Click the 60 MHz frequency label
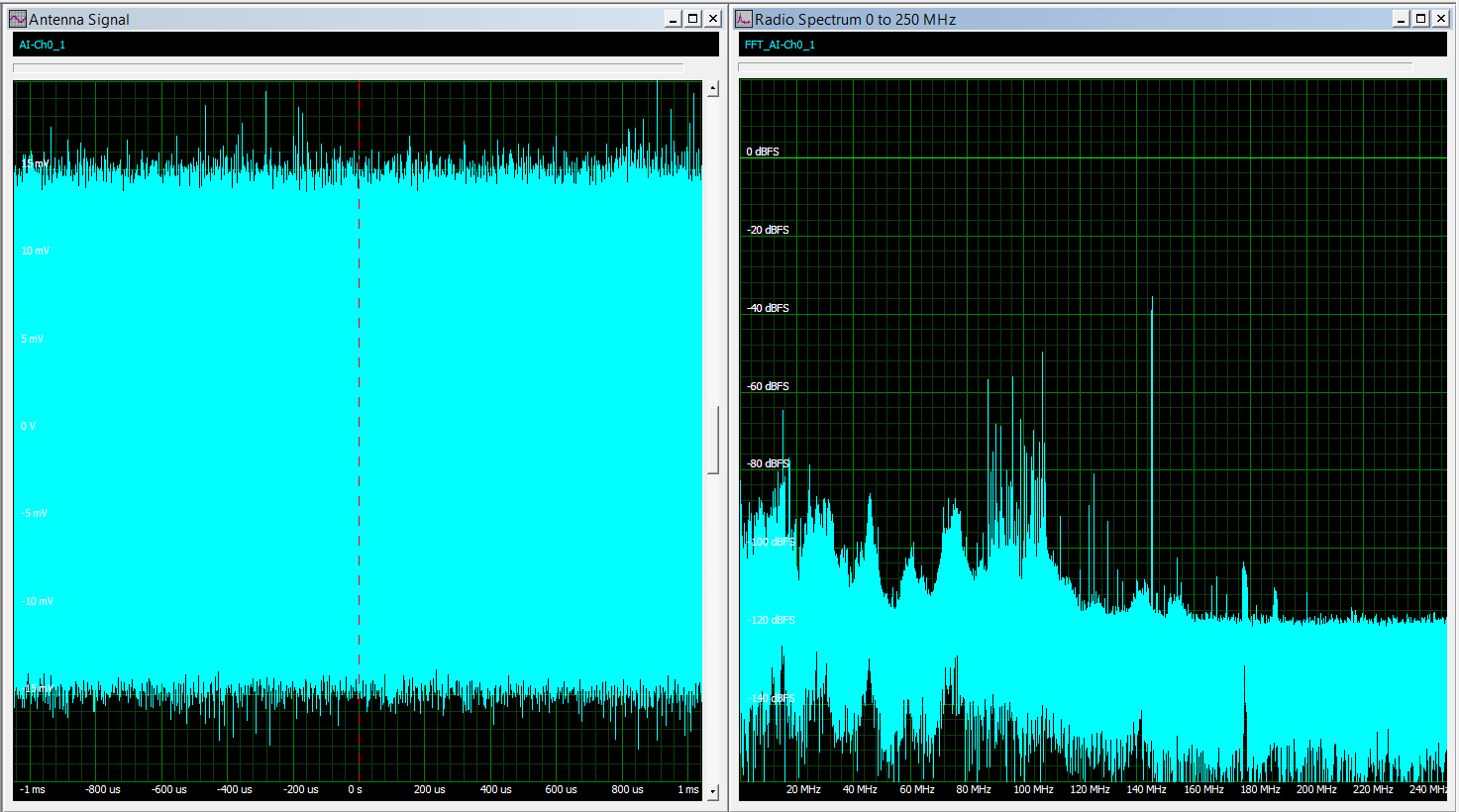 pos(917,789)
